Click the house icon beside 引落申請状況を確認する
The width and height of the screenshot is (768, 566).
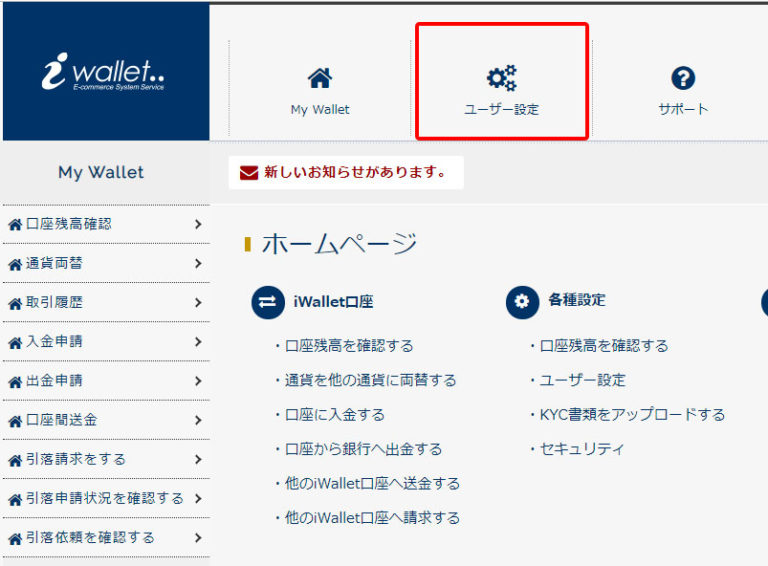(x=15, y=499)
